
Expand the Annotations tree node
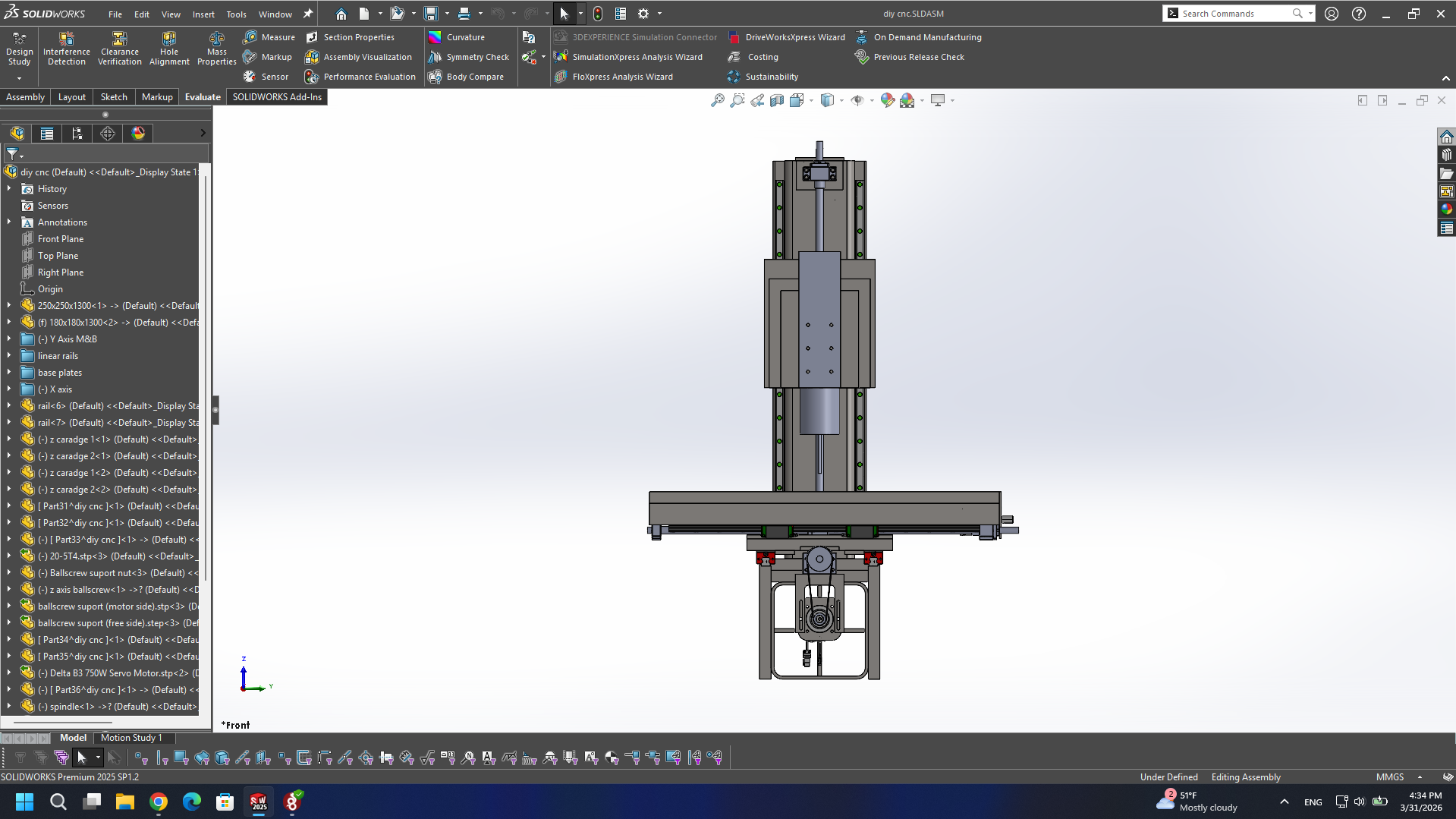[9, 222]
